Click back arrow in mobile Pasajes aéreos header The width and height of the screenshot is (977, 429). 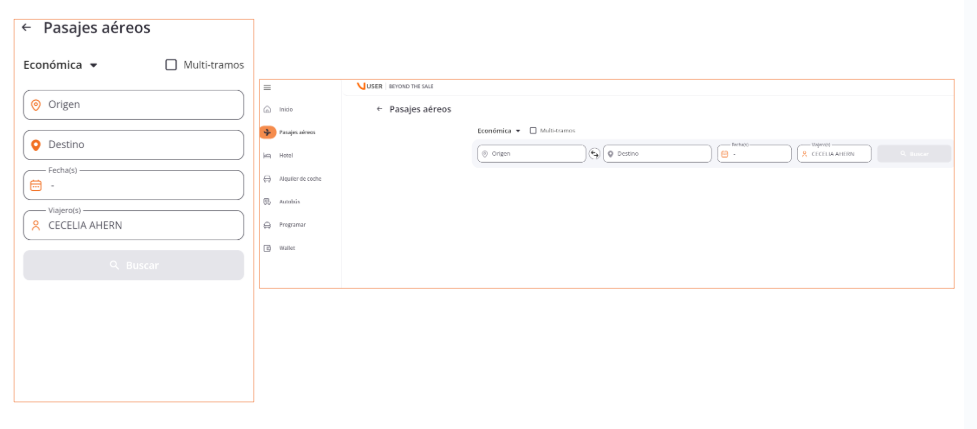coord(27,29)
